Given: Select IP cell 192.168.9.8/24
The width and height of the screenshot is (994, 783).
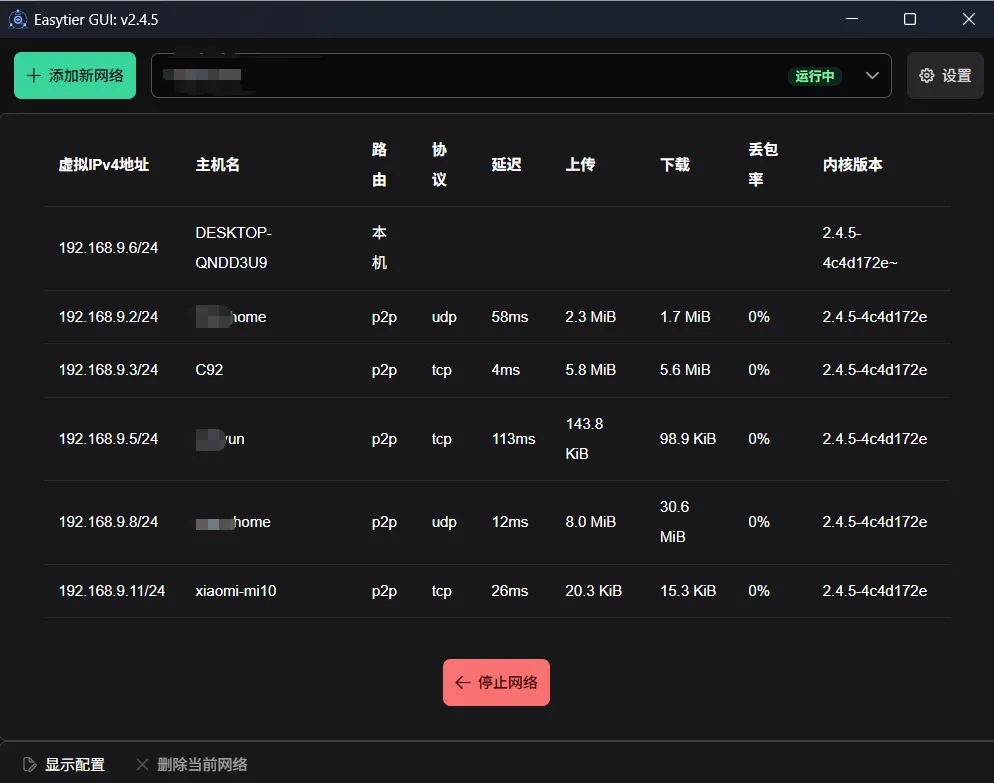Looking at the screenshot, I should tap(108, 522).
